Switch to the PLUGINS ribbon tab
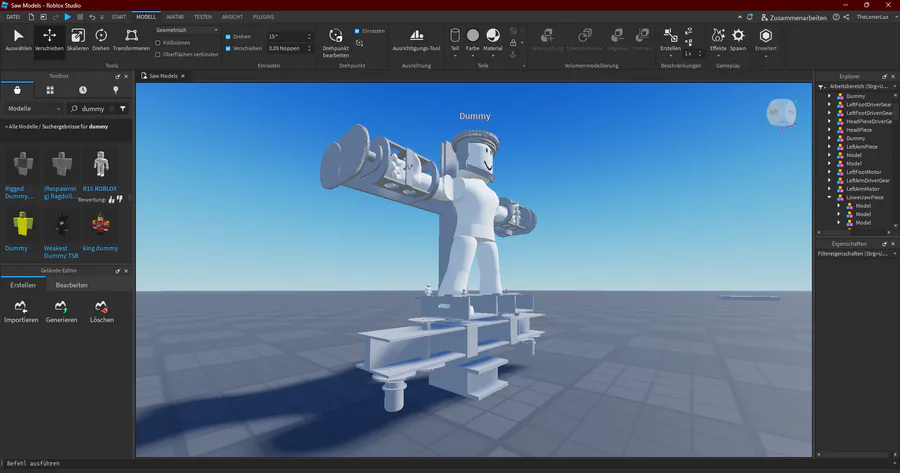This screenshot has height=473, width=900. 263,17
